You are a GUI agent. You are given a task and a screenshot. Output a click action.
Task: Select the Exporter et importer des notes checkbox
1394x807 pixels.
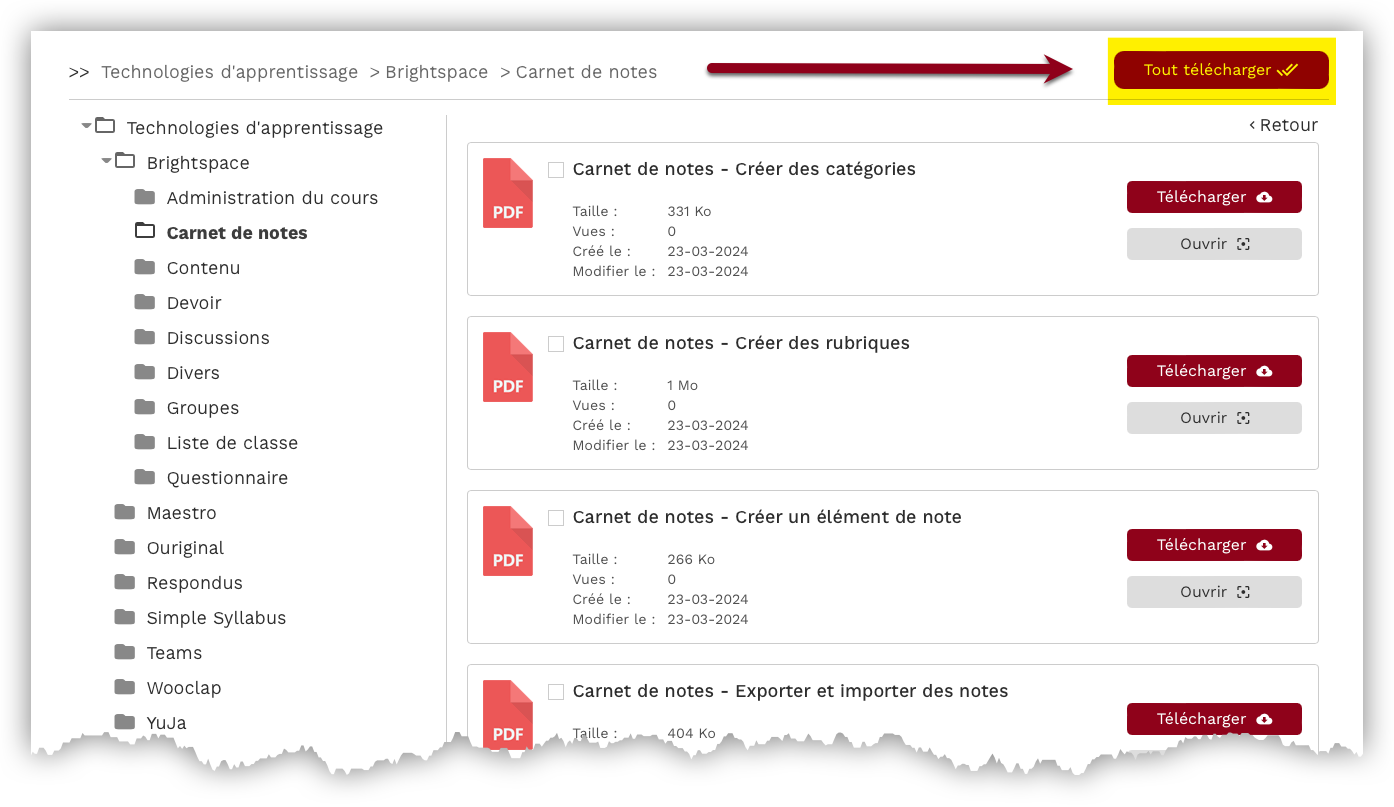click(556, 692)
